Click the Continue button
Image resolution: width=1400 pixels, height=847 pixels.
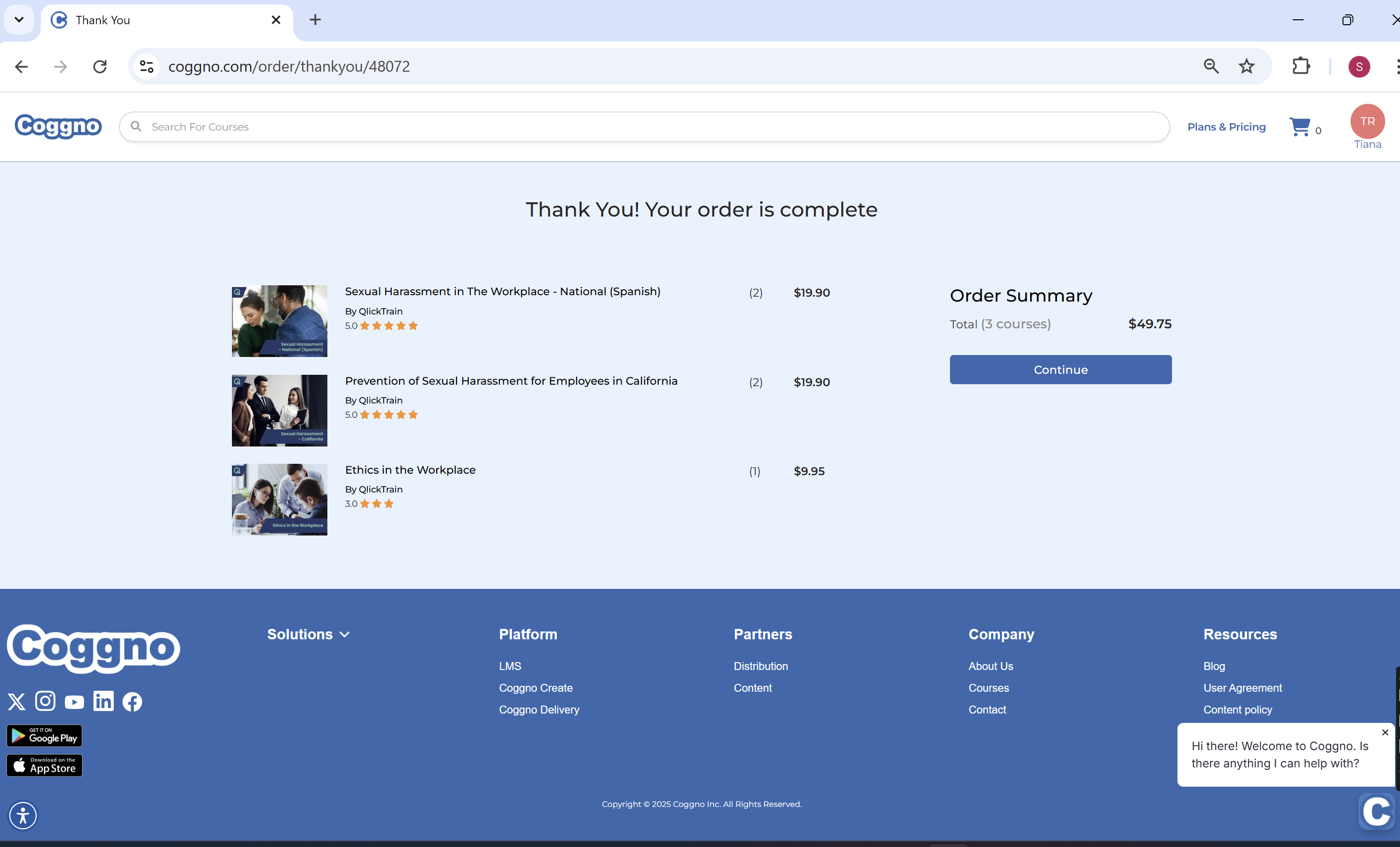1060,369
